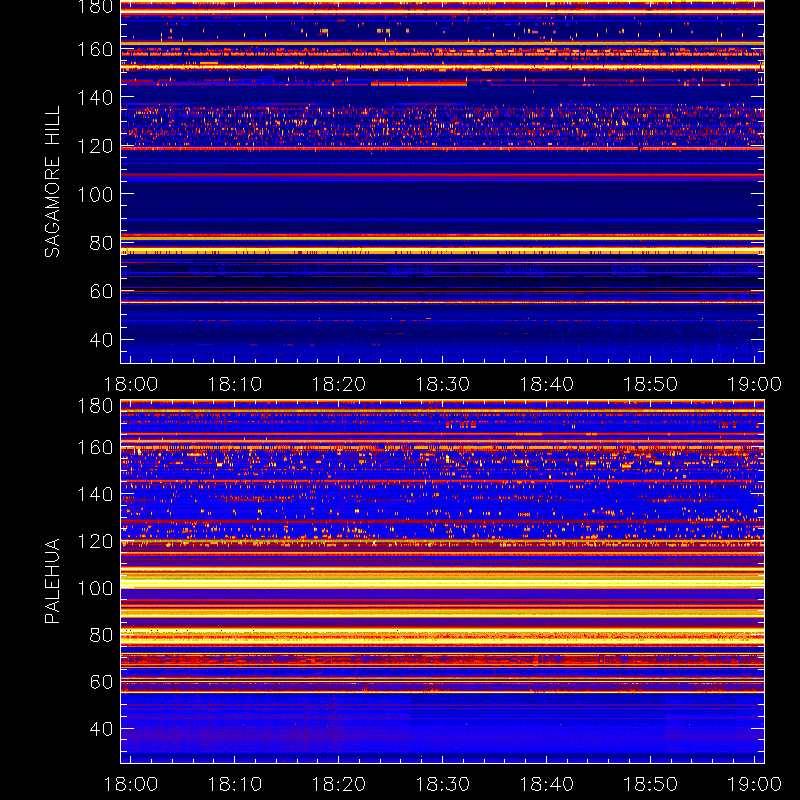The image size is (800, 800).
Task: Click 18:00 time label under Sagamore Hill plot
Action: pyautogui.click(x=131, y=384)
